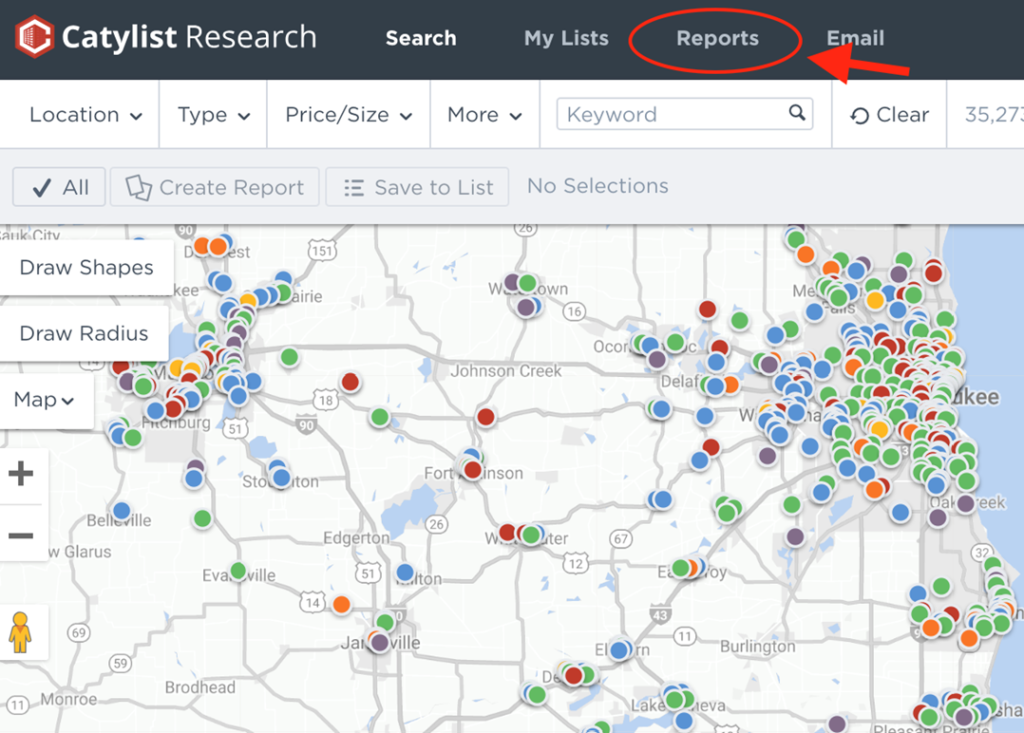Toggle the All selection checkmark

59,187
